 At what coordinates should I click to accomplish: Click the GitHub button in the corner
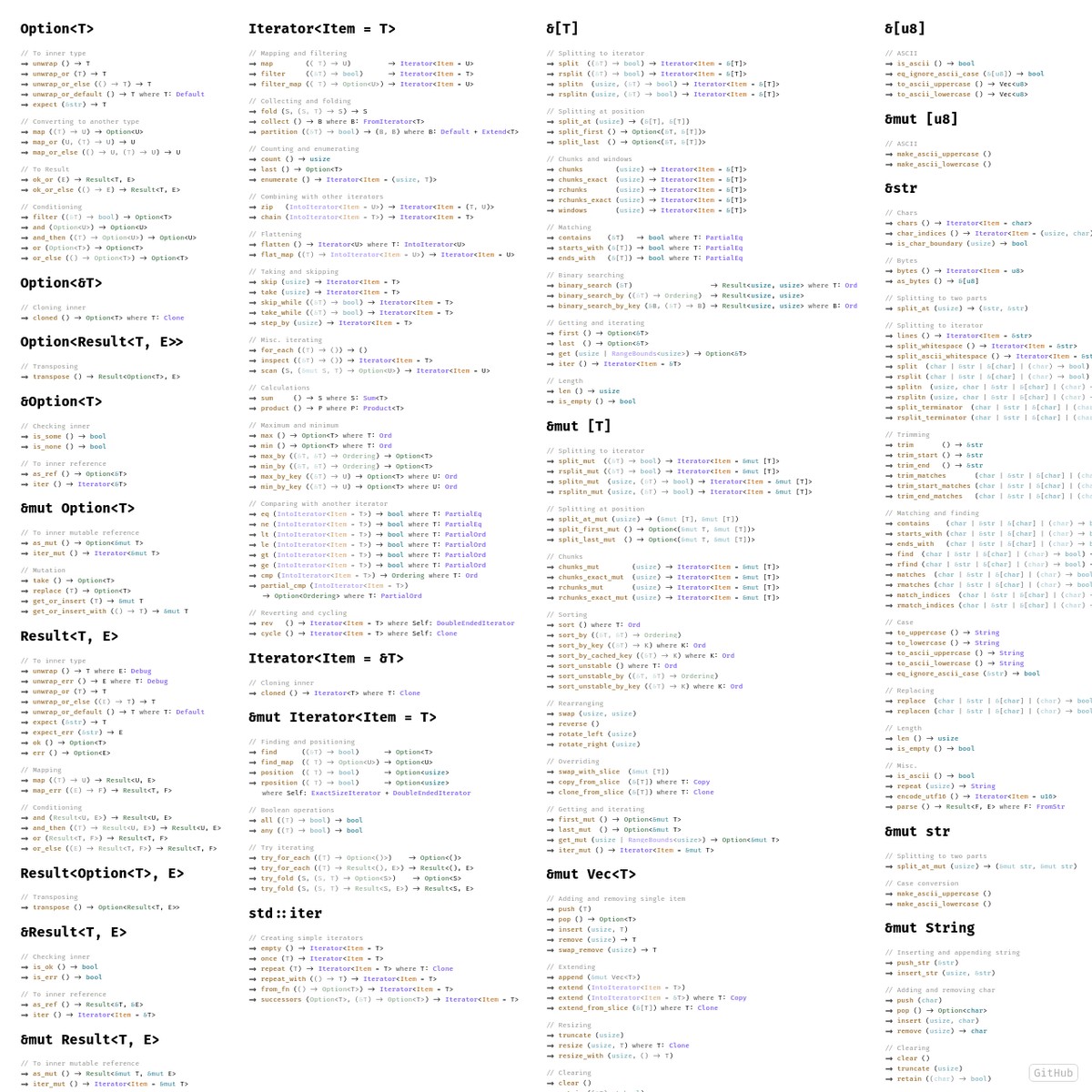point(1053,1073)
